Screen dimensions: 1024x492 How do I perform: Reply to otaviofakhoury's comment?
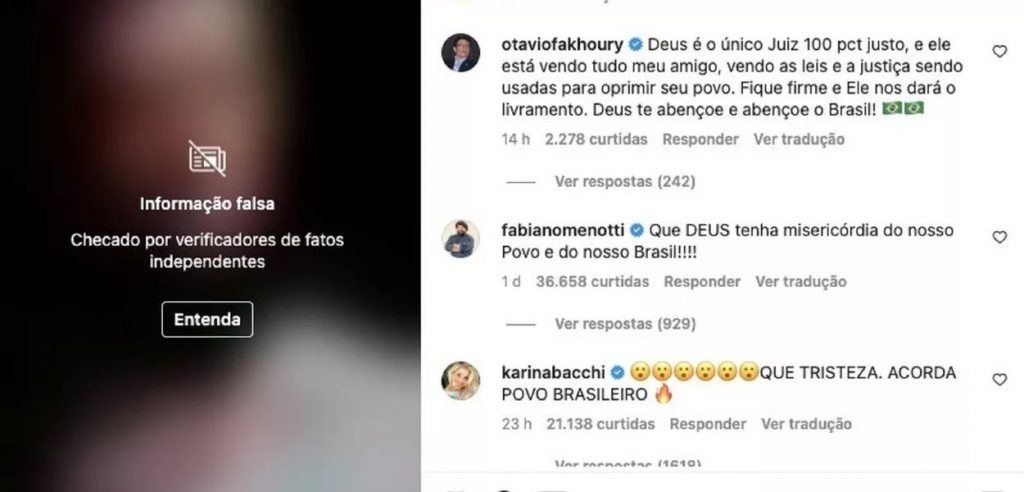coord(700,139)
